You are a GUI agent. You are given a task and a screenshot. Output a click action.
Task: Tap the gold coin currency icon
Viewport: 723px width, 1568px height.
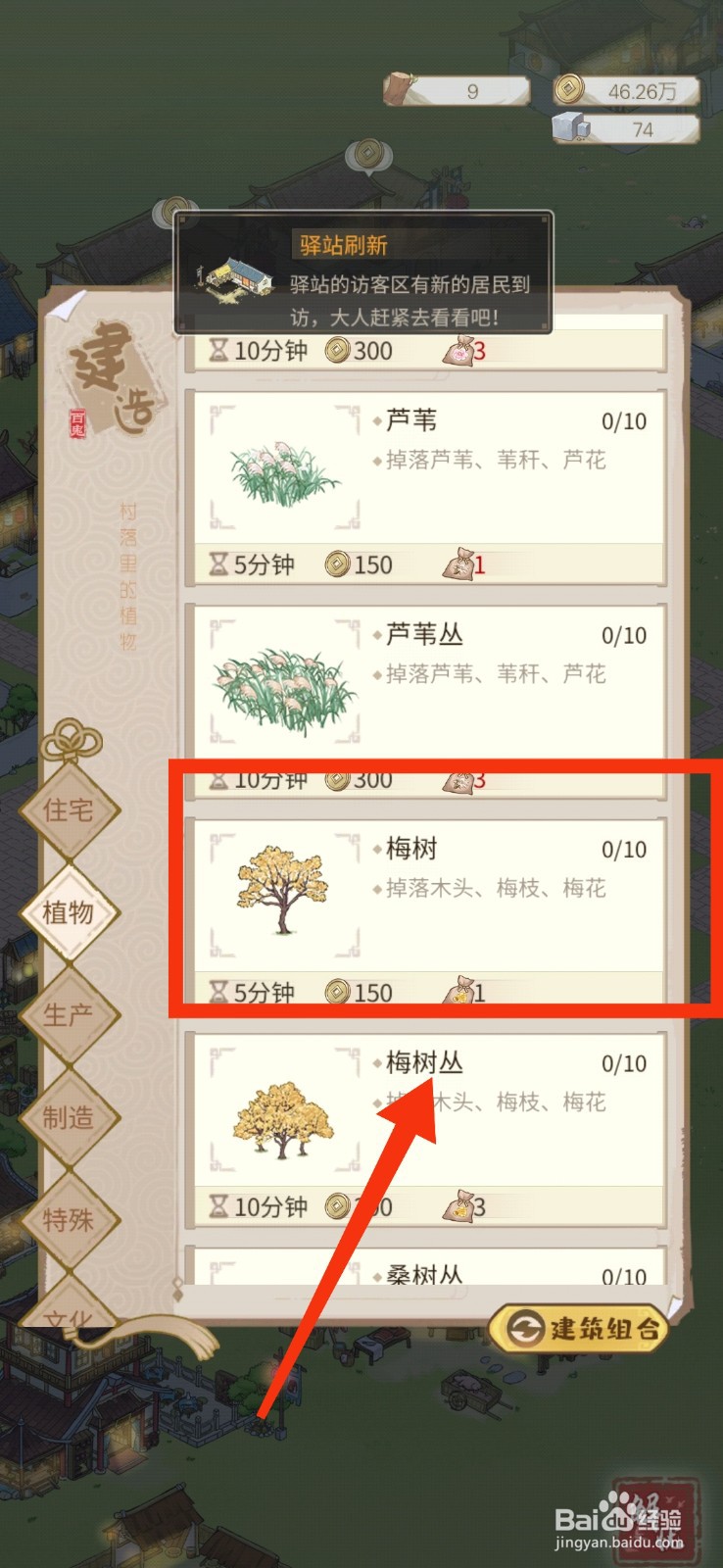tap(568, 90)
